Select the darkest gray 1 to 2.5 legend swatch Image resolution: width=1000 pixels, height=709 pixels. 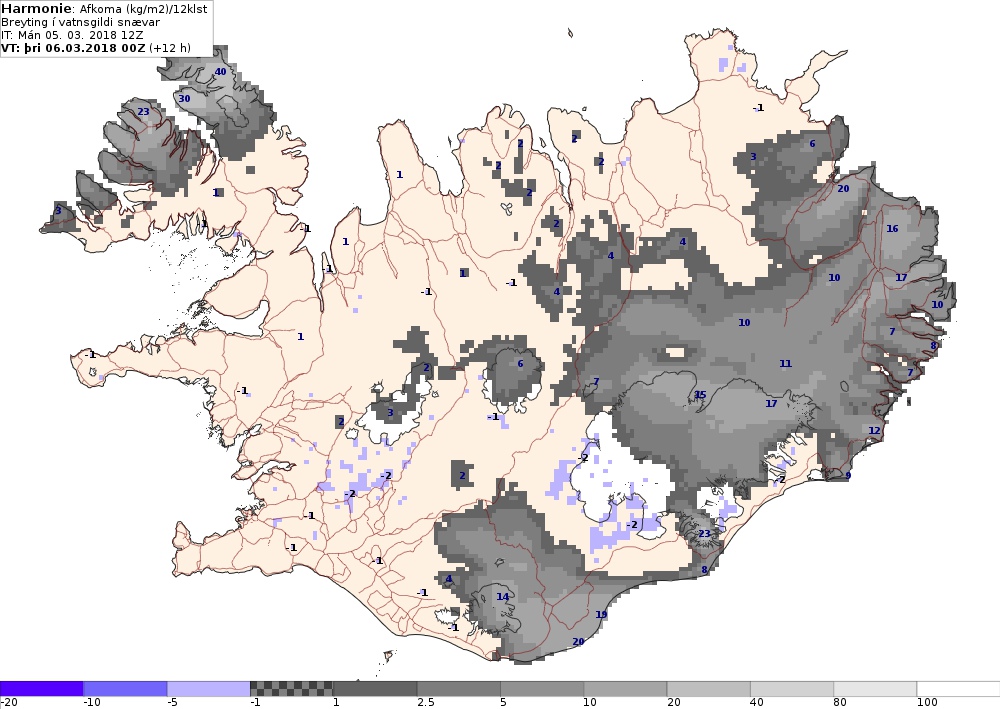point(375,689)
